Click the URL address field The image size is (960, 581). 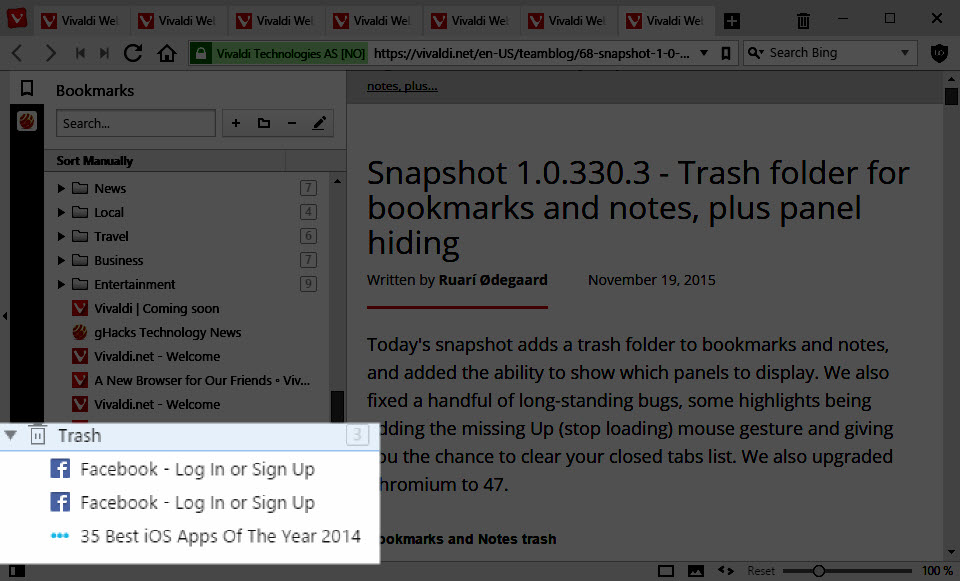tap(530, 53)
